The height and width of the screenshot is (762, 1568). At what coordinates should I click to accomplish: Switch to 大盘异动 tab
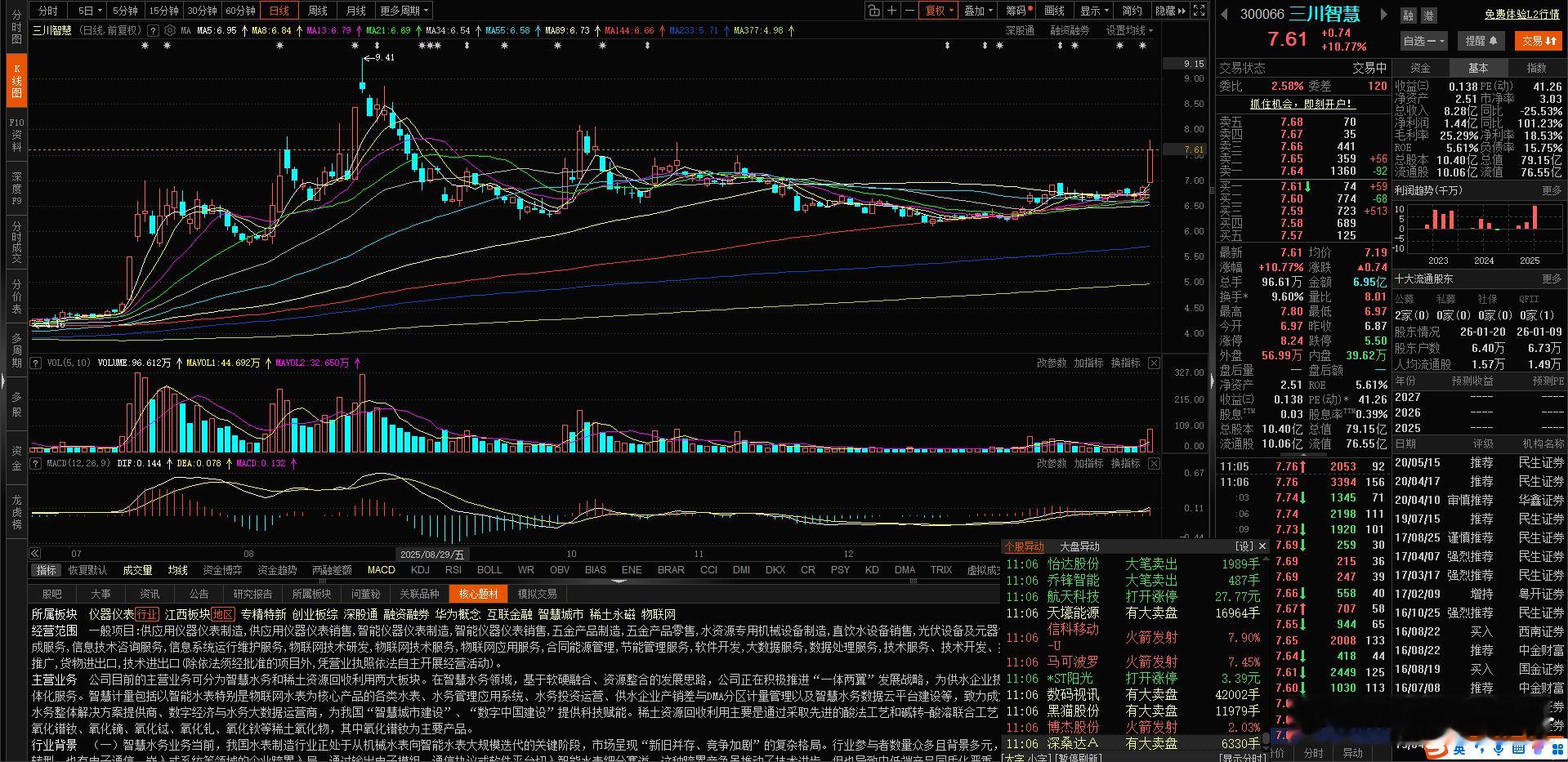click(1079, 546)
